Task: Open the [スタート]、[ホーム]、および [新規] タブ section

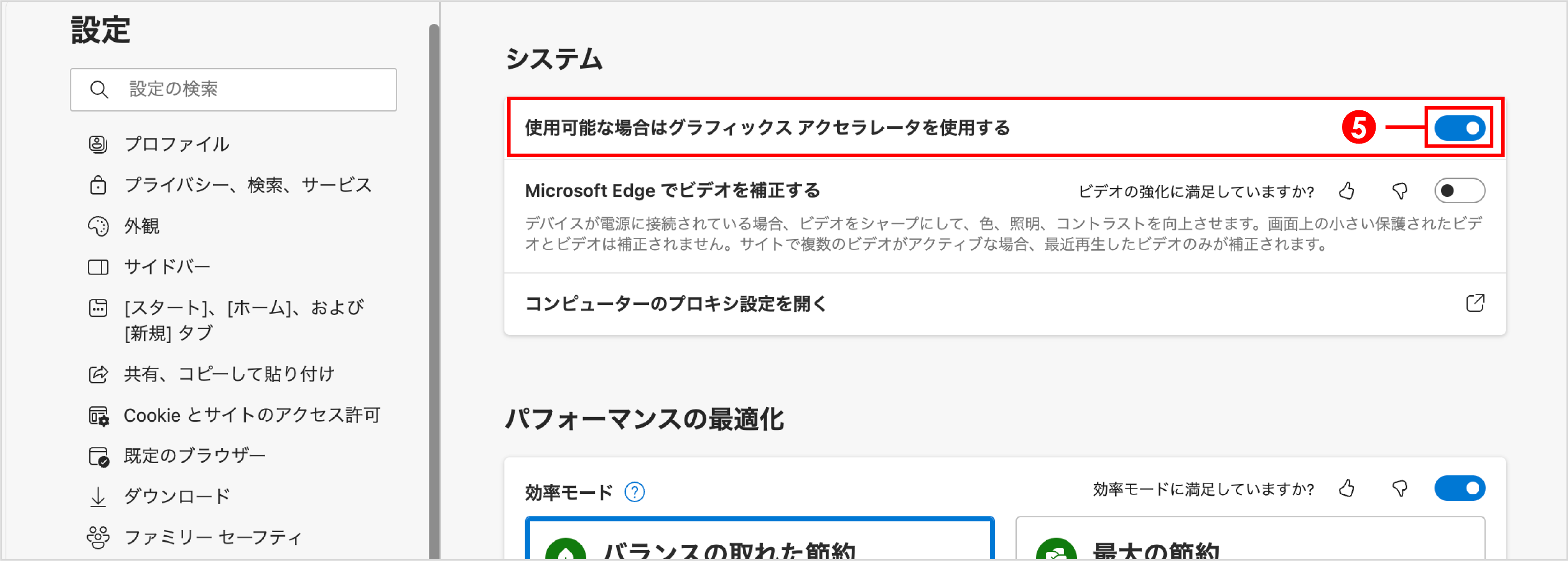Action: 243,320
